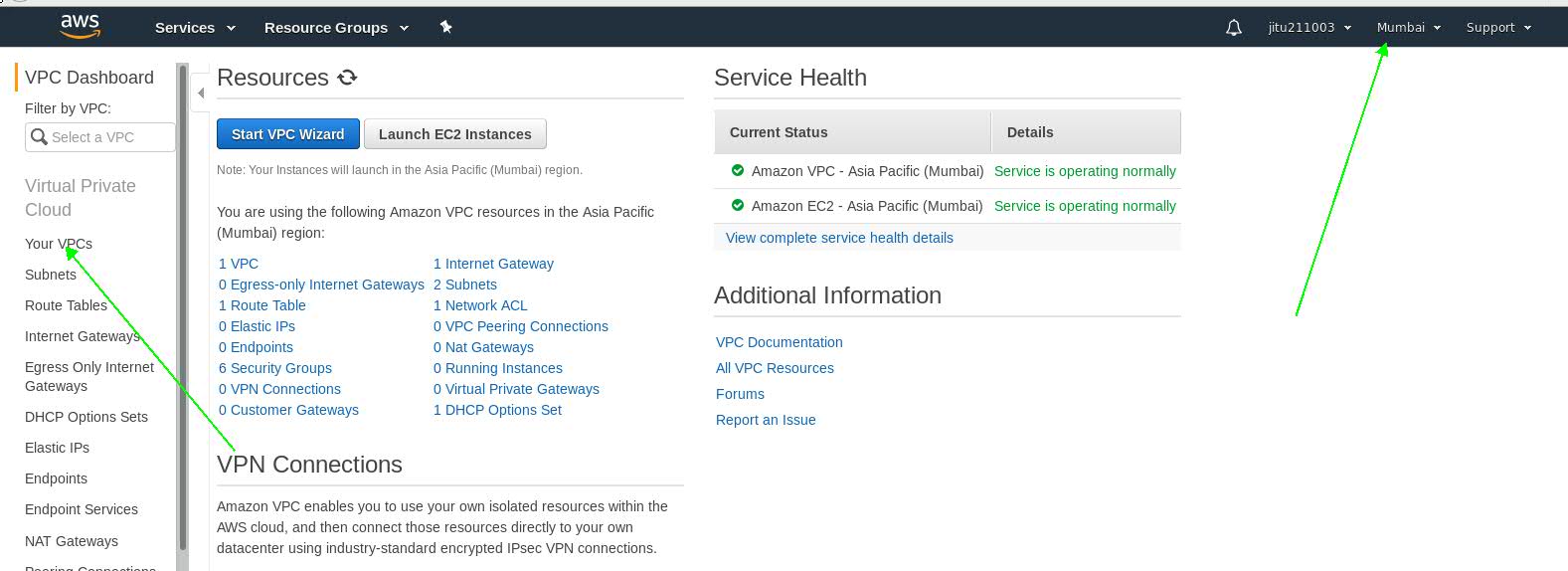Click the Select a VPC filter field
This screenshot has width=1568, height=571.
(x=100, y=137)
